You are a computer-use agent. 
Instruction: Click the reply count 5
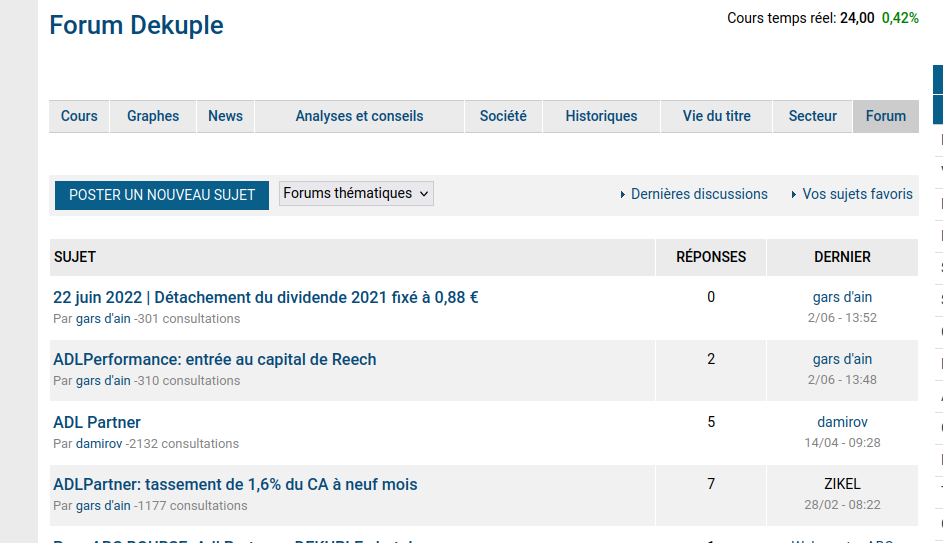tap(711, 422)
